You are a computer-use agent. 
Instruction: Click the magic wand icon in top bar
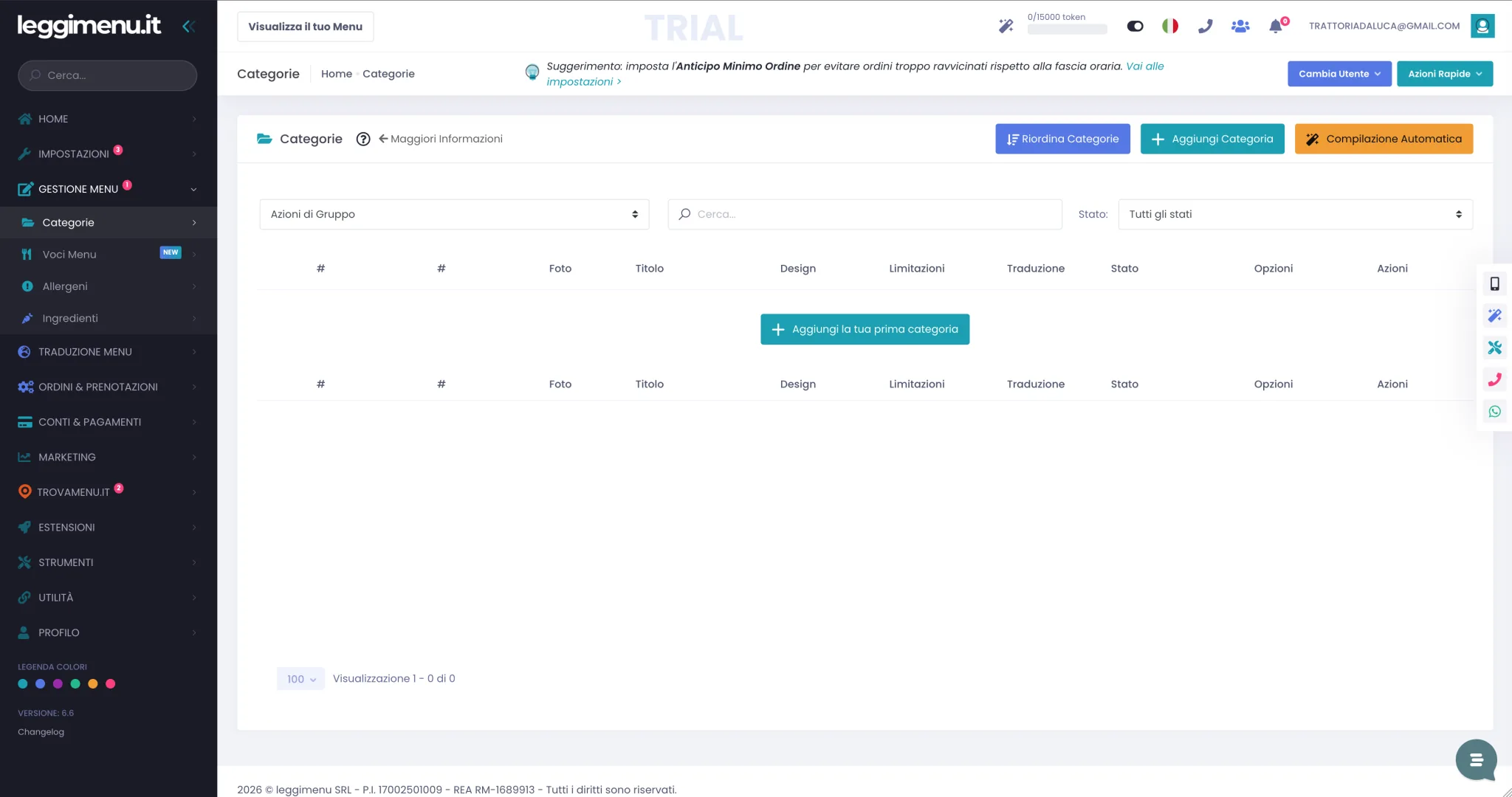(x=1006, y=27)
